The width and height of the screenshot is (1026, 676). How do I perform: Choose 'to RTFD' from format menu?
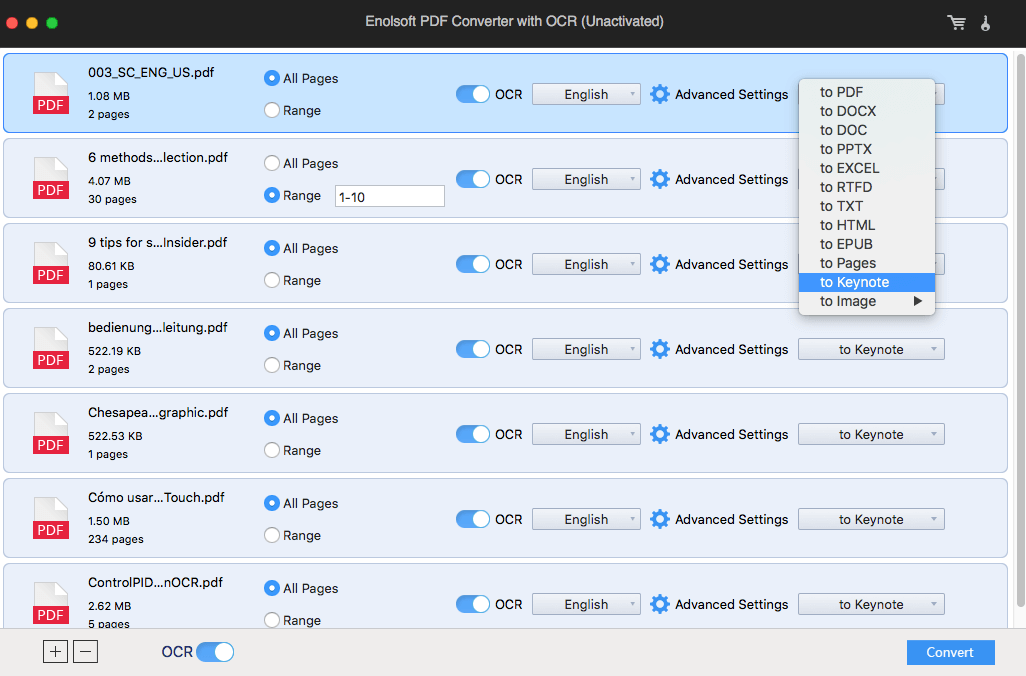(x=866, y=187)
